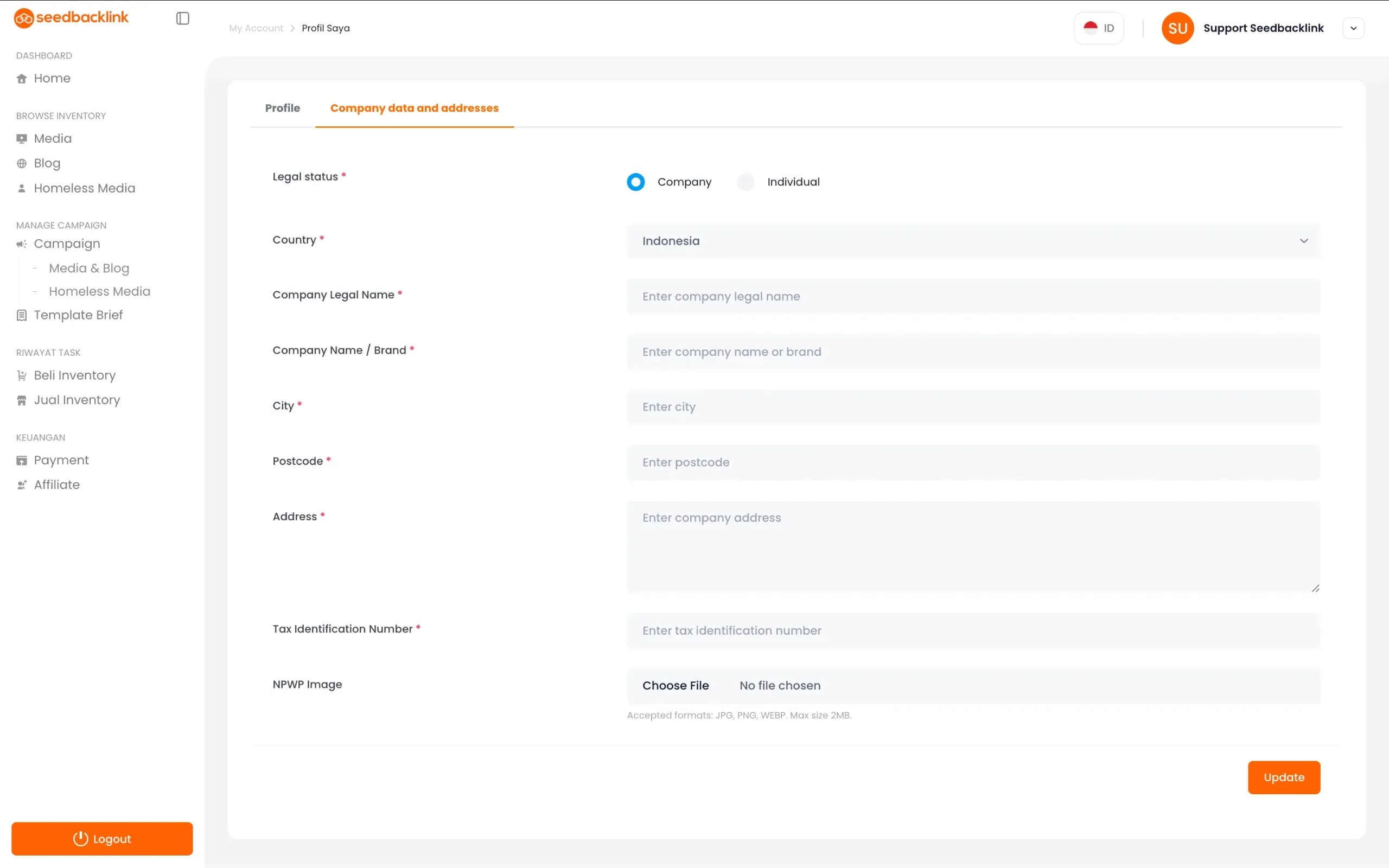Click My Account breadcrumb link
The width and height of the screenshot is (1389, 868).
256,28
